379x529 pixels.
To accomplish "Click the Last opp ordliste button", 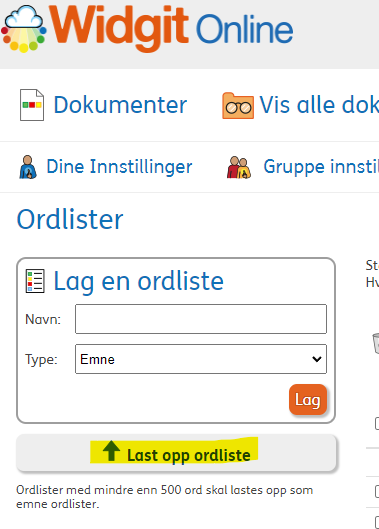I will coord(176,453).
